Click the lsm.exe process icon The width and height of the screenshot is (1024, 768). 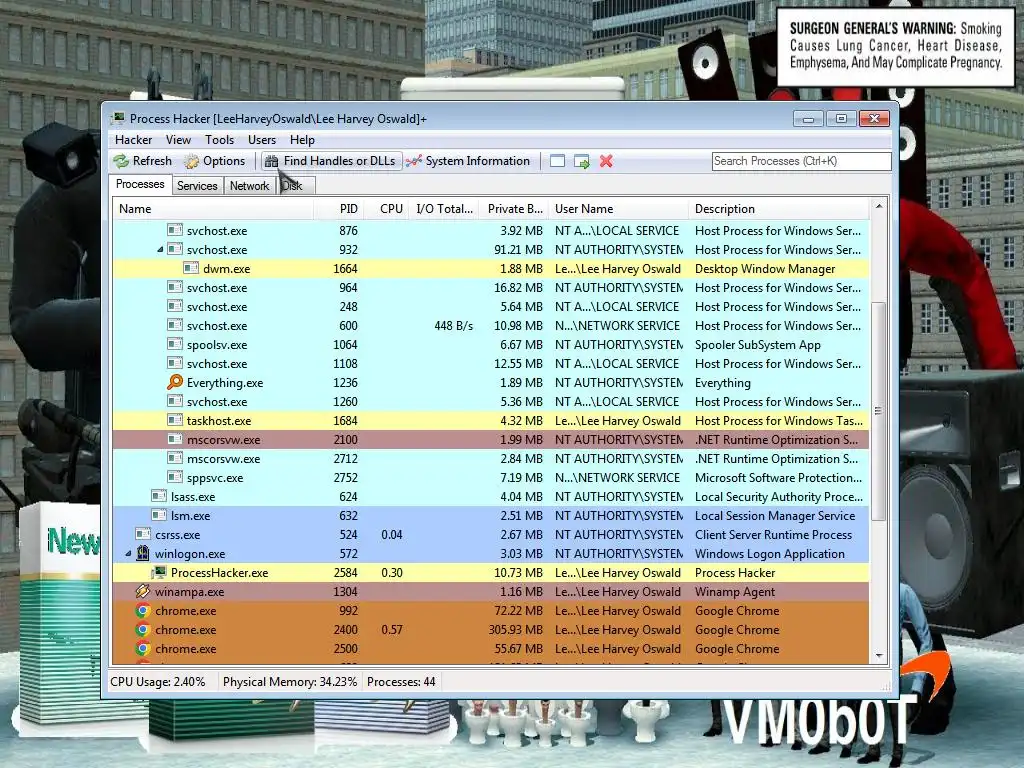[159, 515]
